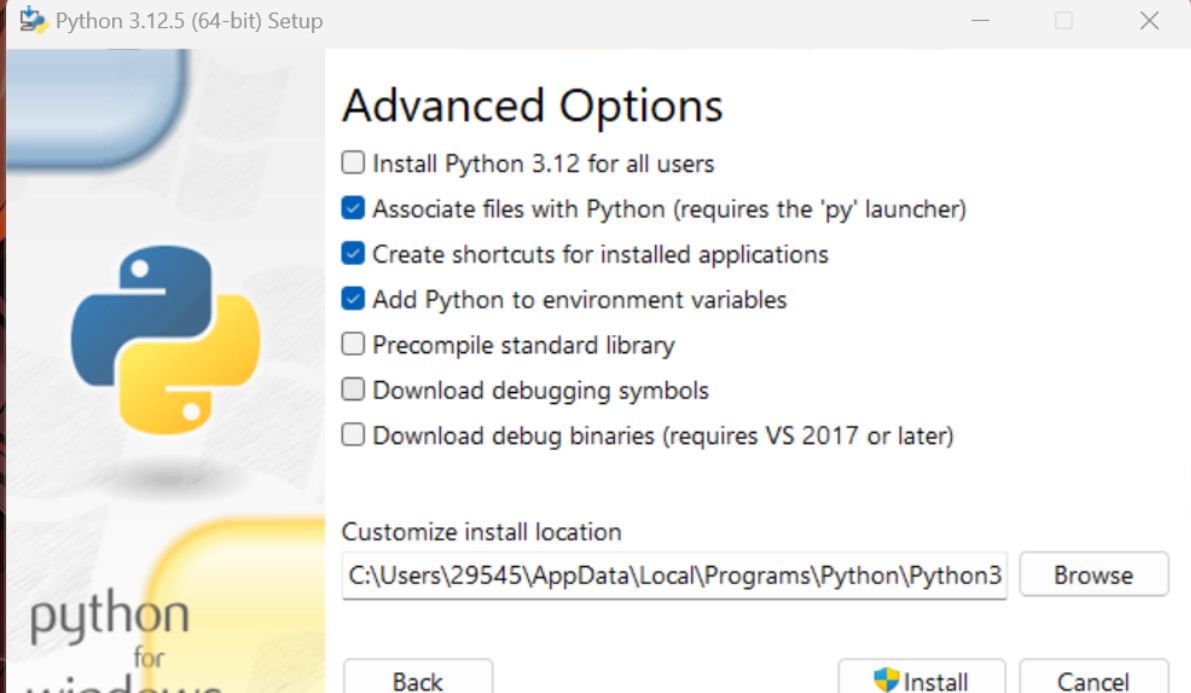The image size is (1191, 693).
Task: Click the greyed-out maximize window button
Action: click(1064, 21)
